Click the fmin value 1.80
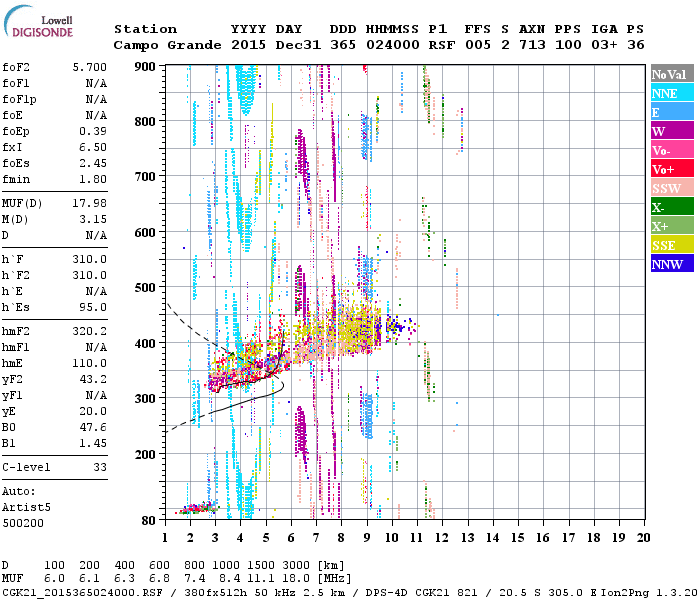The height and width of the screenshot is (600, 700). tap(93, 179)
